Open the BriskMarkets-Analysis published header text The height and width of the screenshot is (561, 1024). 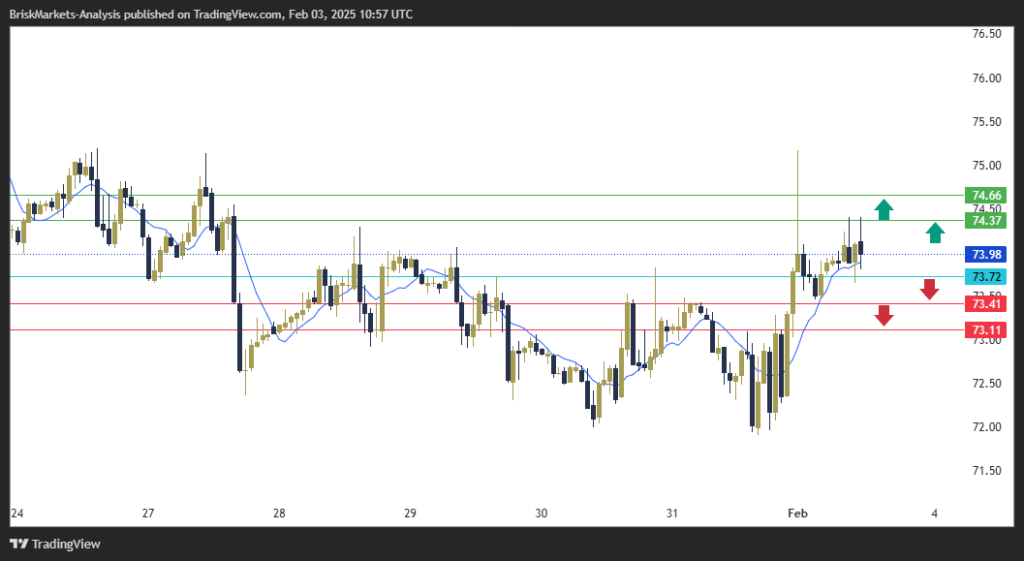(x=210, y=14)
